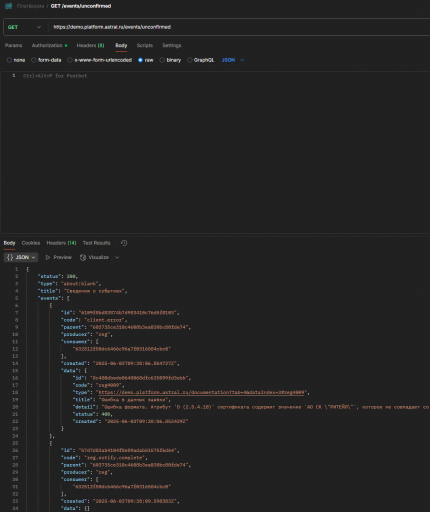Click the GET /events/unconfirmed request title

tap(81, 6)
